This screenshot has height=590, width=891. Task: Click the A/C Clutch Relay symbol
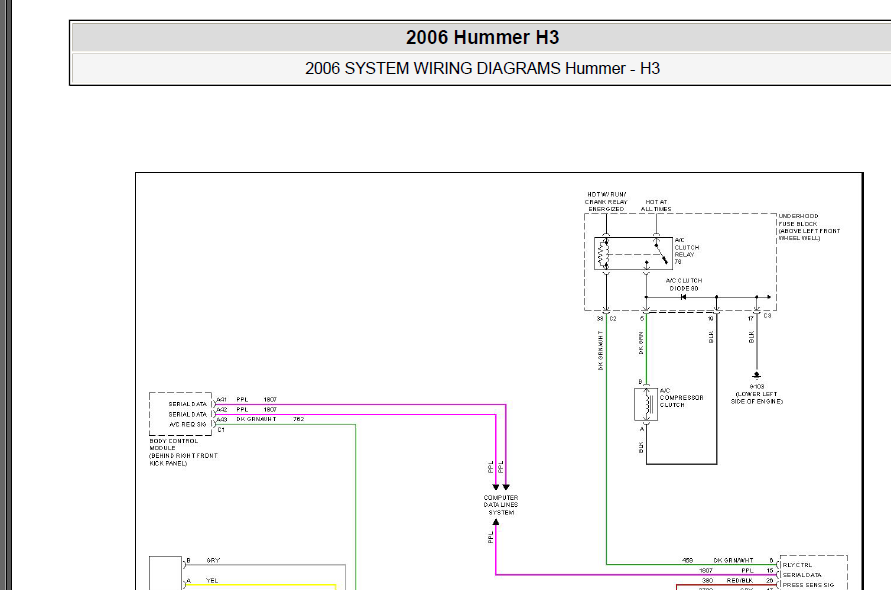tap(633, 254)
